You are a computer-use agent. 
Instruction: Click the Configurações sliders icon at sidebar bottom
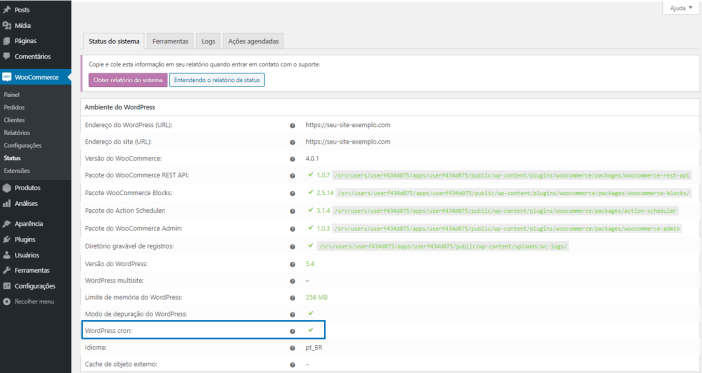click(x=7, y=286)
